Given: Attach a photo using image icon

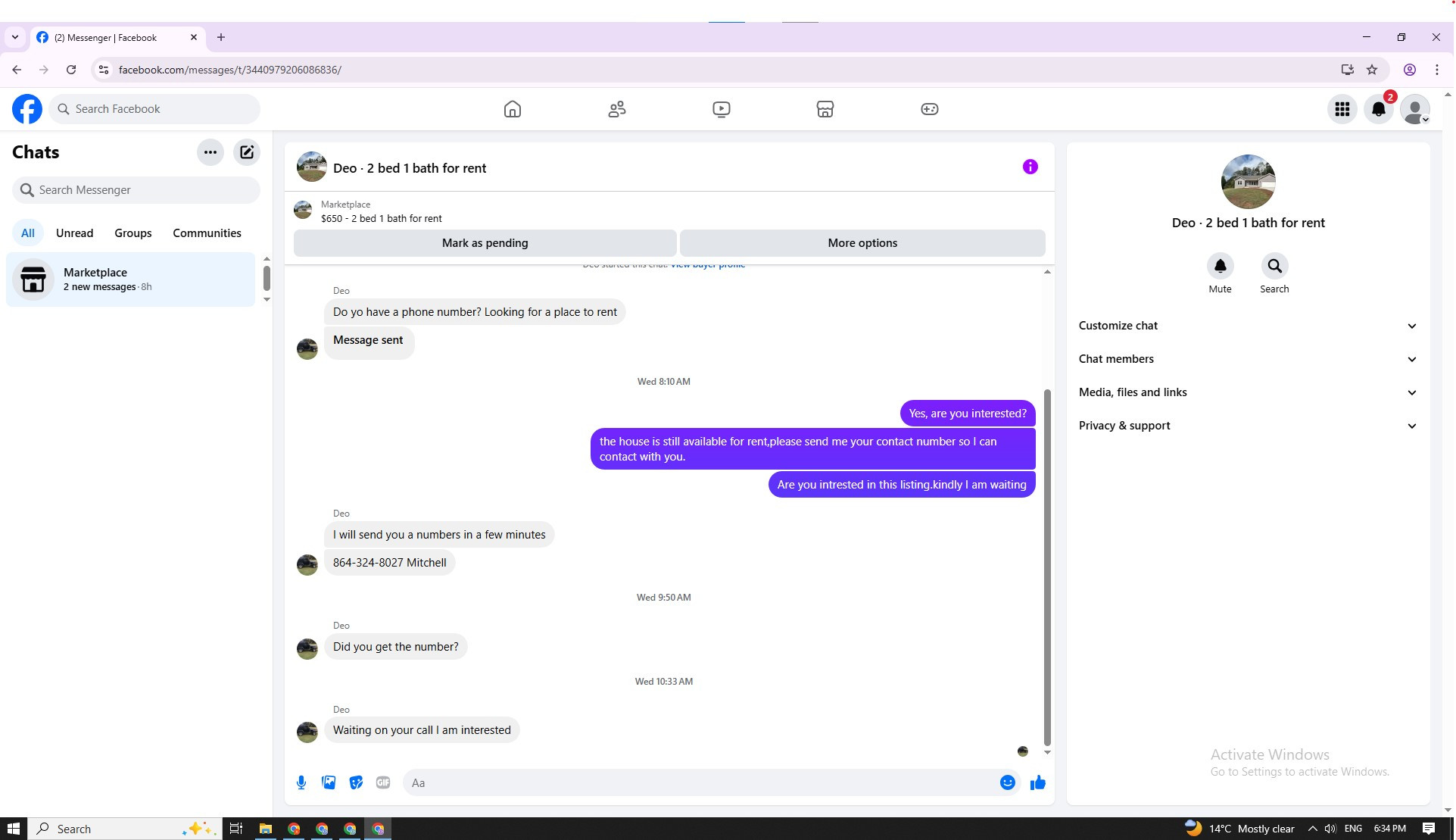Looking at the screenshot, I should 329,782.
